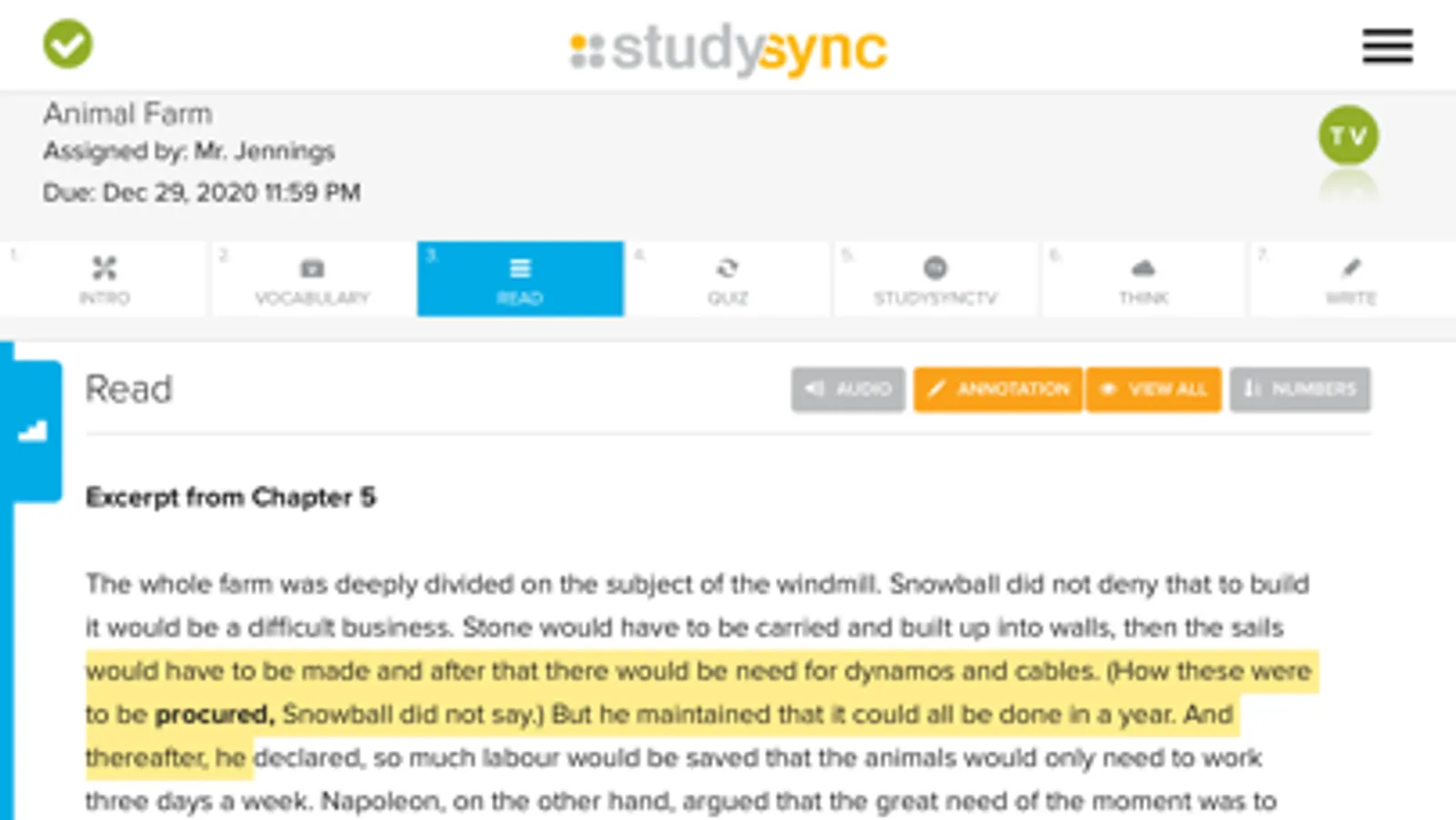Click the studysync logo

[728, 49]
